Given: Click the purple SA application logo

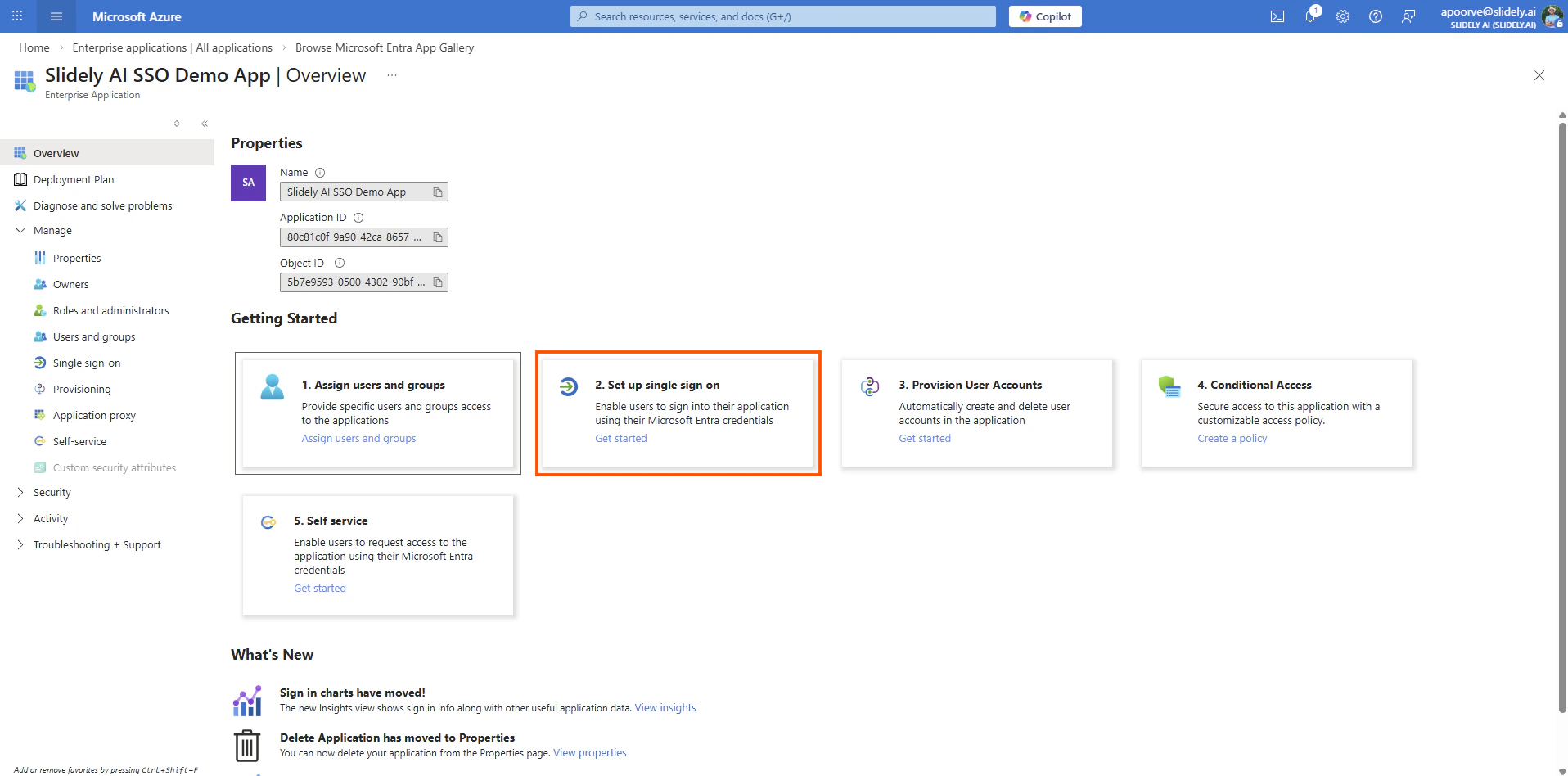Looking at the screenshot, I should 248,183.
